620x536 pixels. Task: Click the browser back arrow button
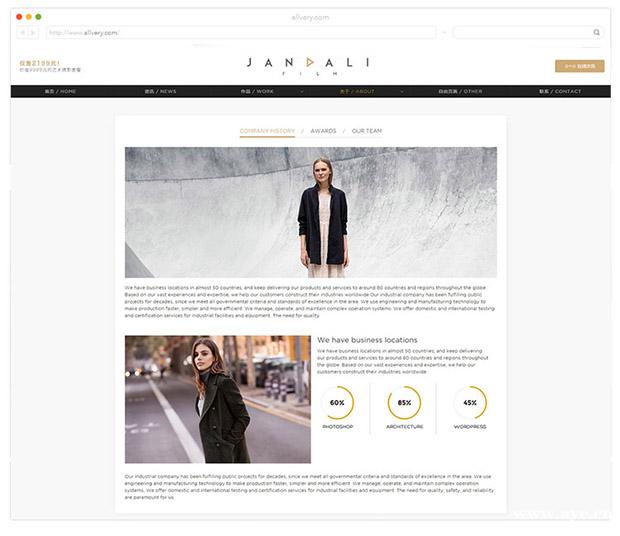[x=22, y=32]
